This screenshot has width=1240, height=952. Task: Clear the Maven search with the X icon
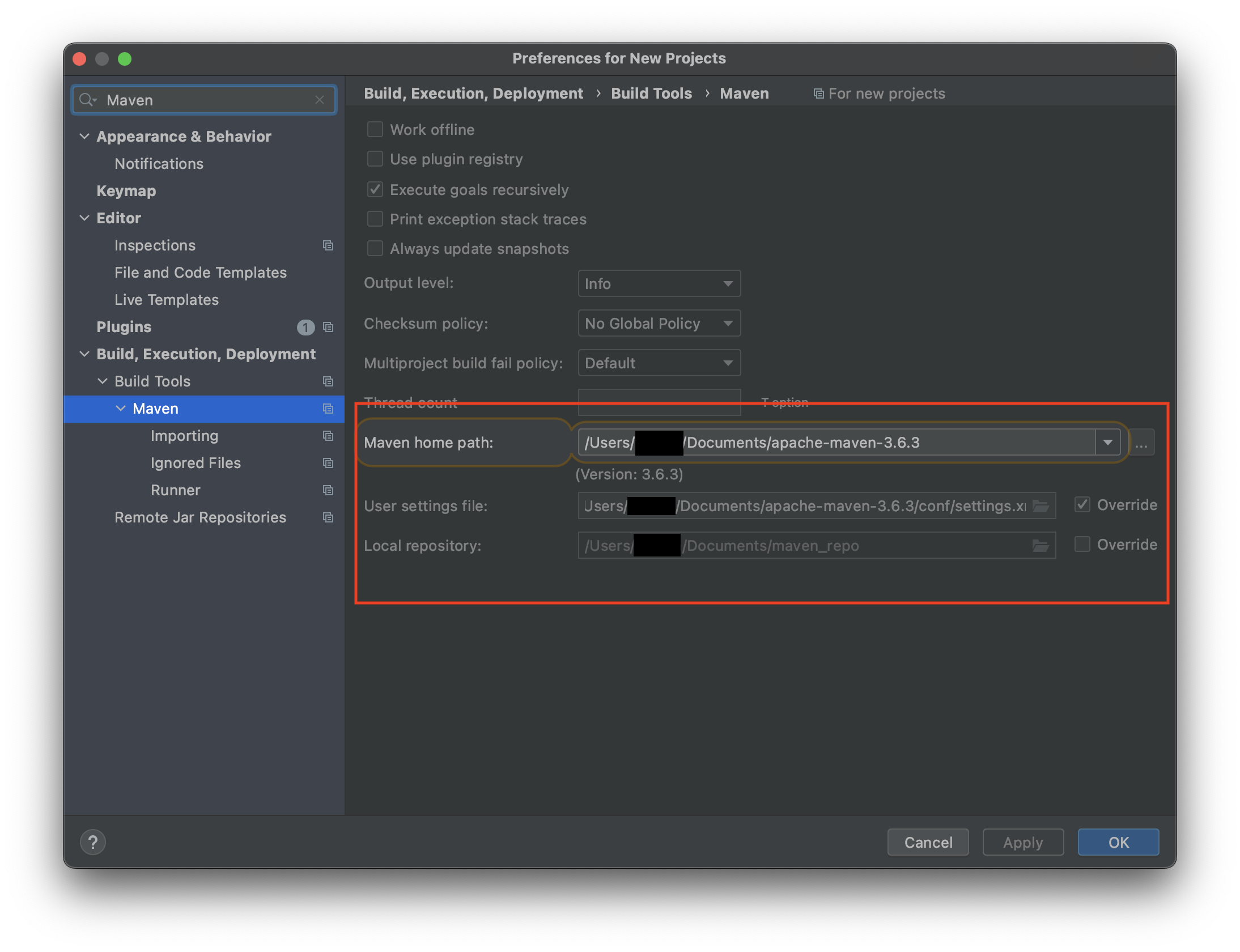320,100
